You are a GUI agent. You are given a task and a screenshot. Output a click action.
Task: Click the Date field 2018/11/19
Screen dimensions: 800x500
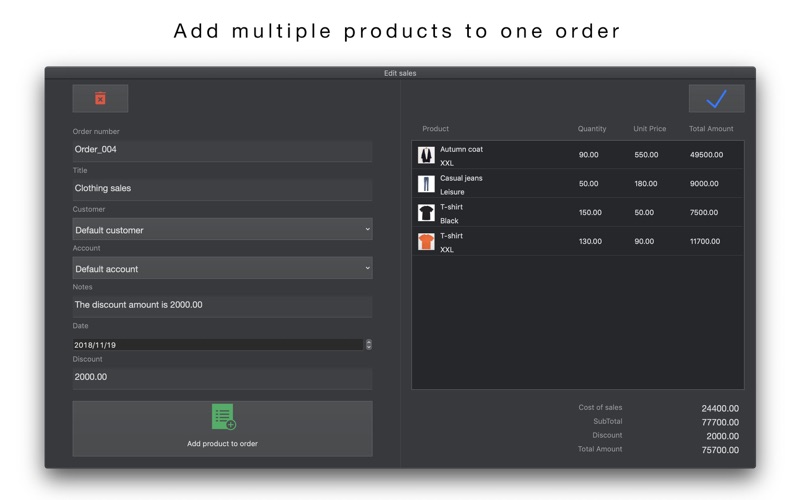click(x=218, y=345)
